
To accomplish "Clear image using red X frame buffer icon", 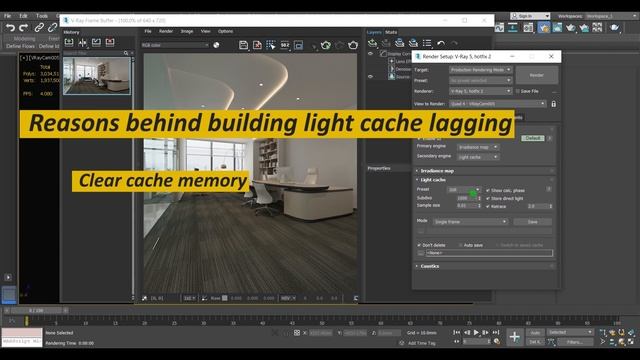I will (x=257, y=45).
